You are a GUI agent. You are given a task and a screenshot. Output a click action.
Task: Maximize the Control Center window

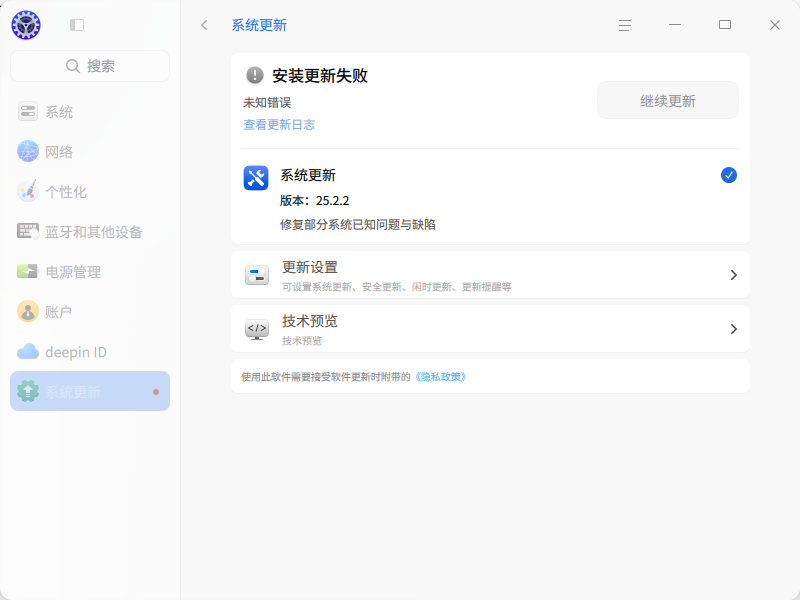point(725,24)
